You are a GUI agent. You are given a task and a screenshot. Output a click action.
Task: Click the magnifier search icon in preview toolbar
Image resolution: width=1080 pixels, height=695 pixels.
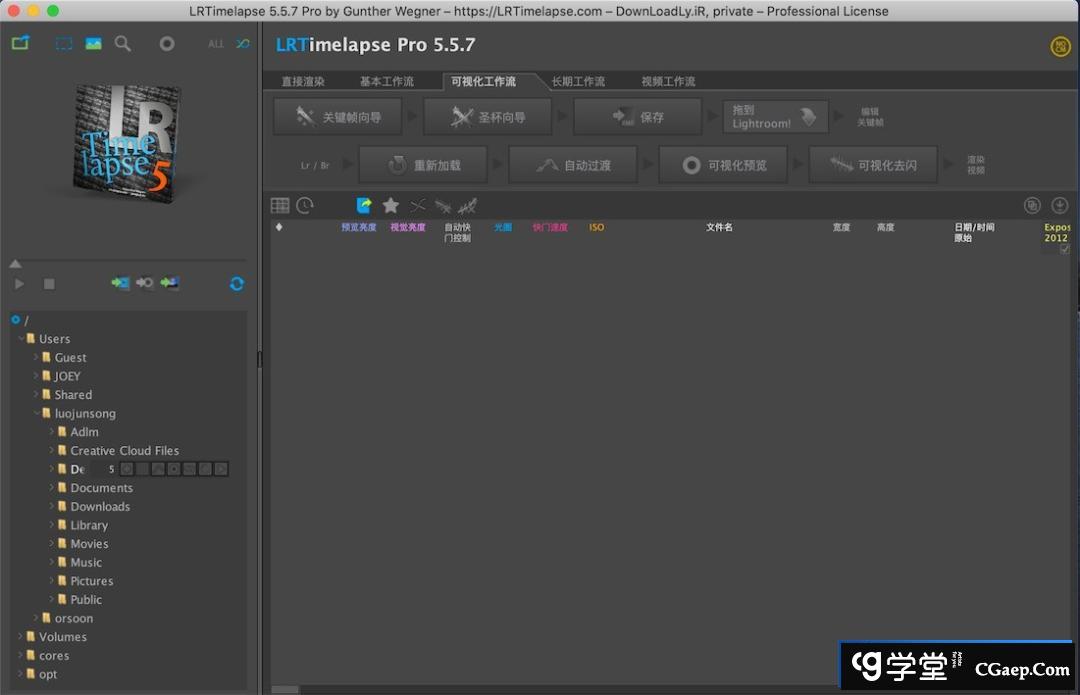pyautogui.click(x=122, y=44)
